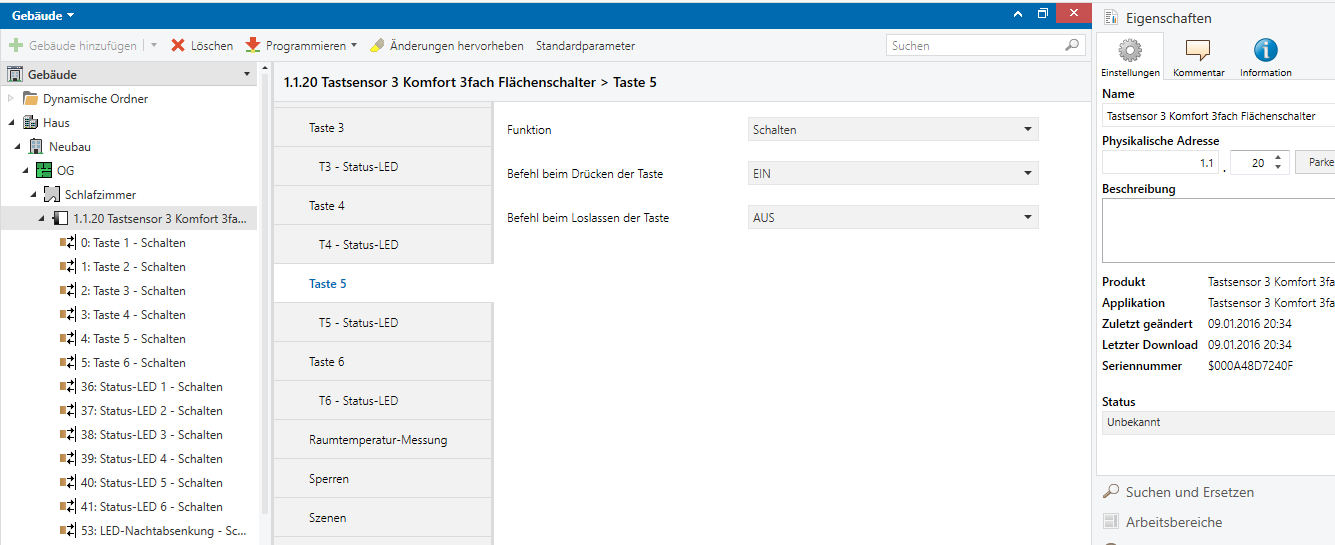This screenshot has height=545, width=1335.
Task: Open the Kommentar speech bubble tab
Action: pyautogui.click(x=1198, y=57)
